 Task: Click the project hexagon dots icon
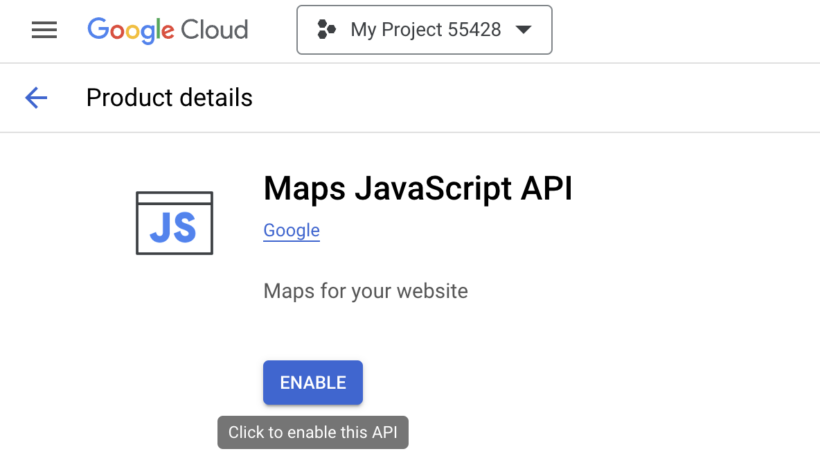(327, 30)
